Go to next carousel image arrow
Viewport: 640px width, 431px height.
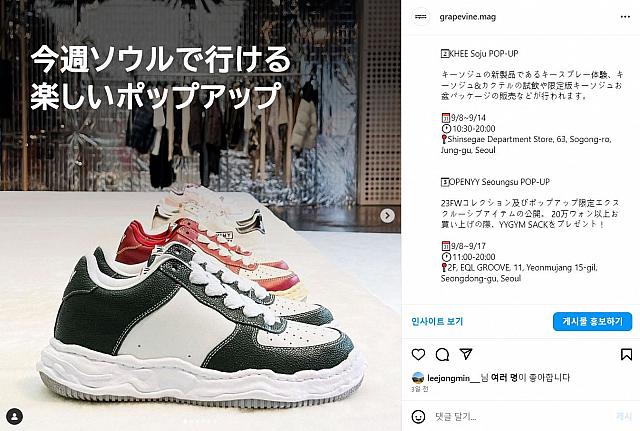pos(387,216)
